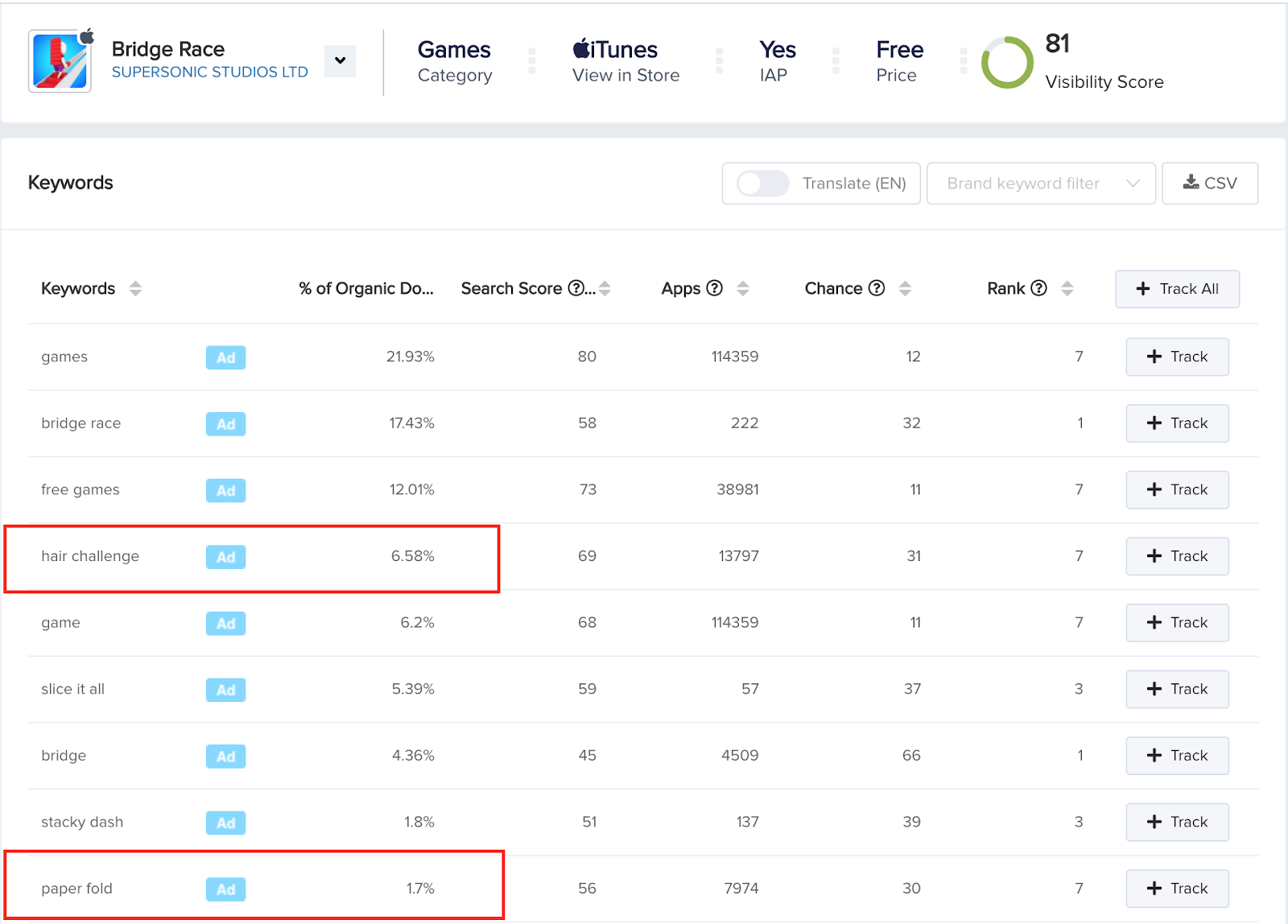Click the Bridge Race app icon thumbnail
1288x924 pixels.
click(x=60, y=61)
